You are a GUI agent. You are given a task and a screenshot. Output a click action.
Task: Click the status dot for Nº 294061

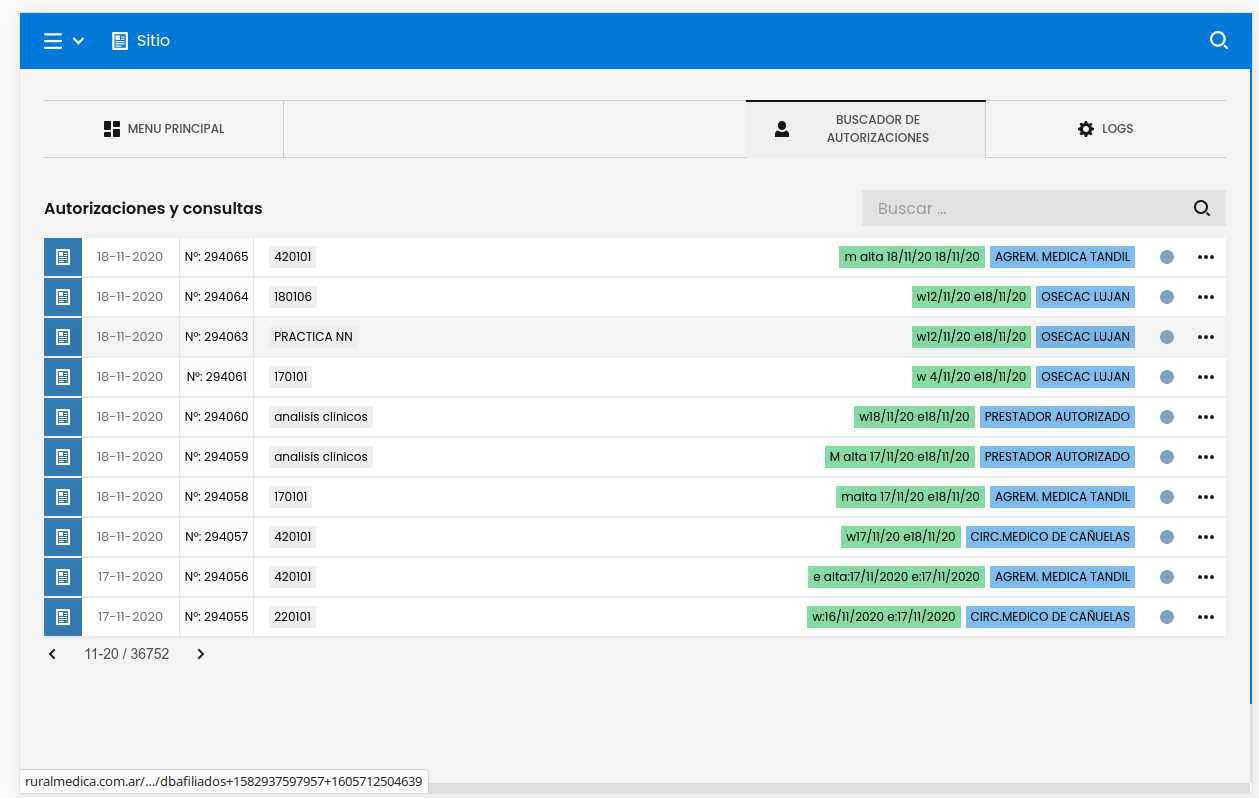(x=1167, y=377)
